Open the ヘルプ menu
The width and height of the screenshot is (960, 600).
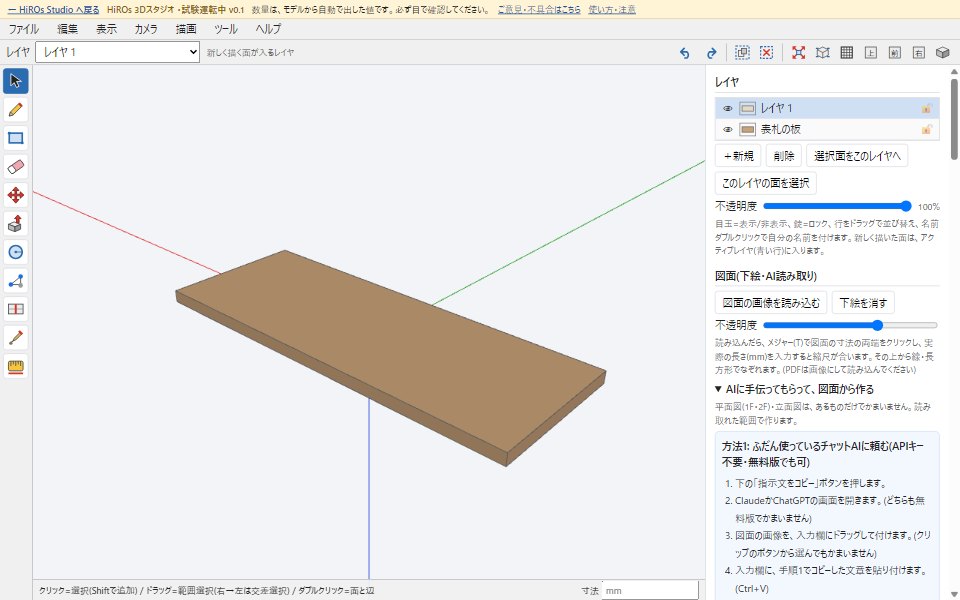point(268,29)
